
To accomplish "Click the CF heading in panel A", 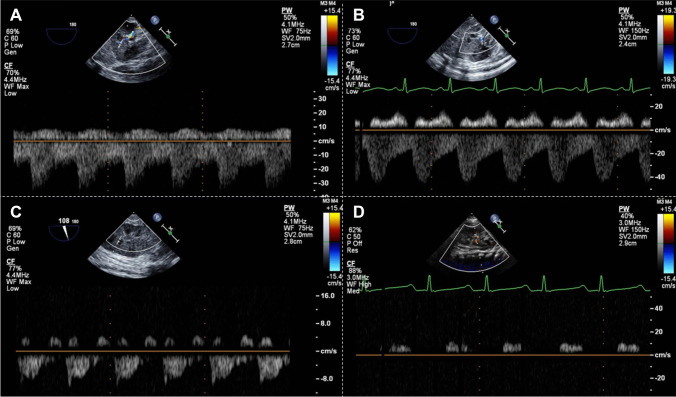I will tap(9, 66).
